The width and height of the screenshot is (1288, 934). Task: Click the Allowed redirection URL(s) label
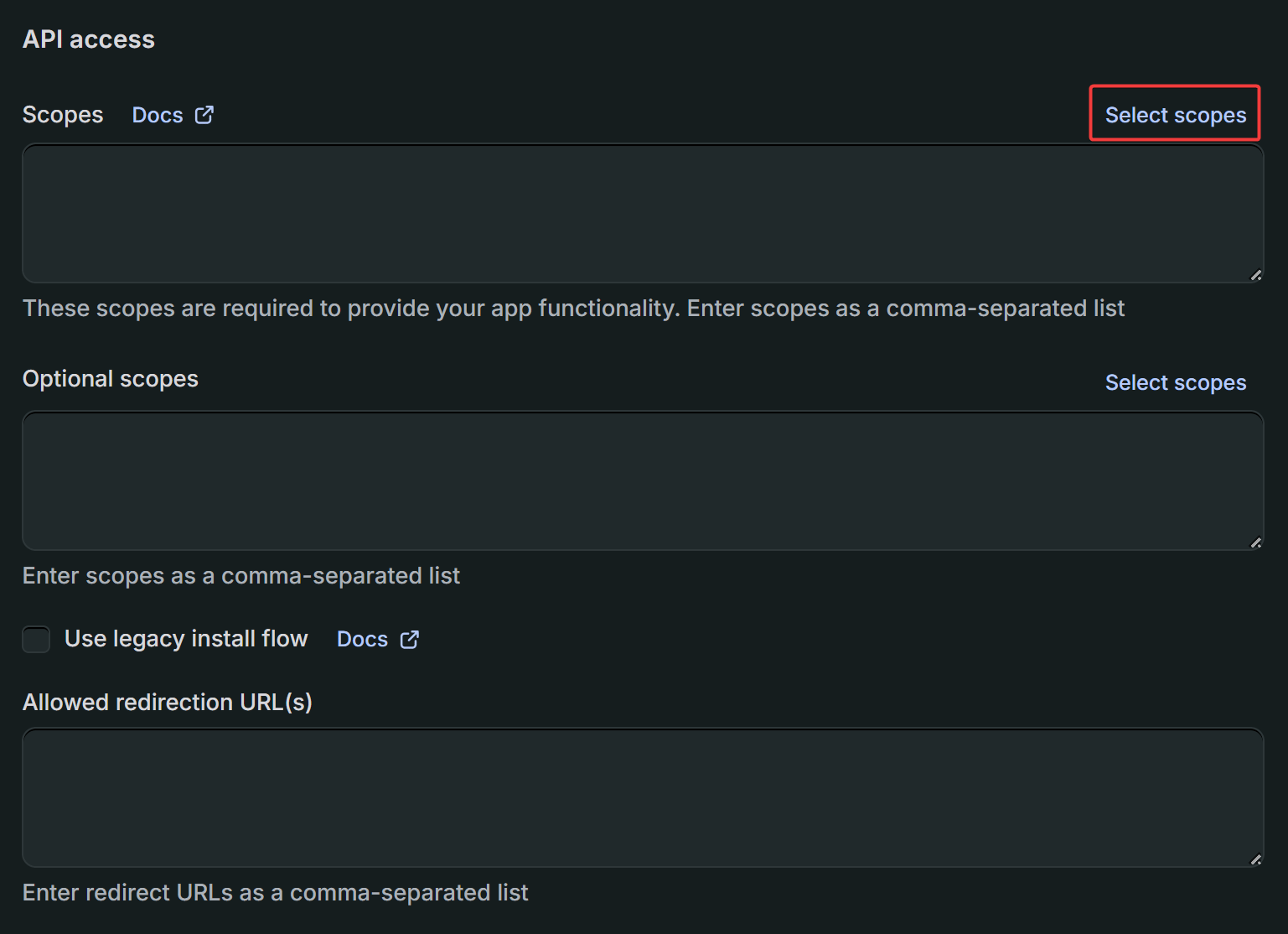[168, 703]
